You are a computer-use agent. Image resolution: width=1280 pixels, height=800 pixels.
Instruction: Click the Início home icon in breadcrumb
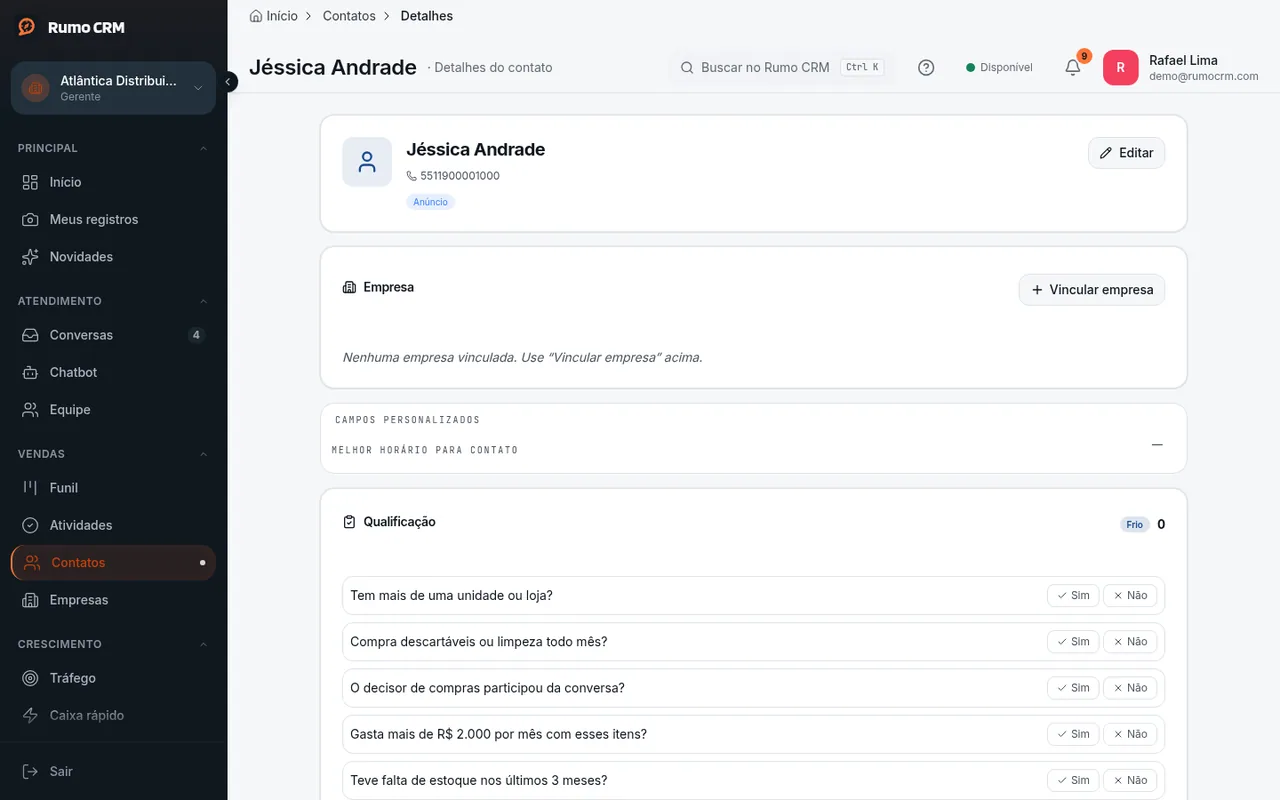[256, 16]
